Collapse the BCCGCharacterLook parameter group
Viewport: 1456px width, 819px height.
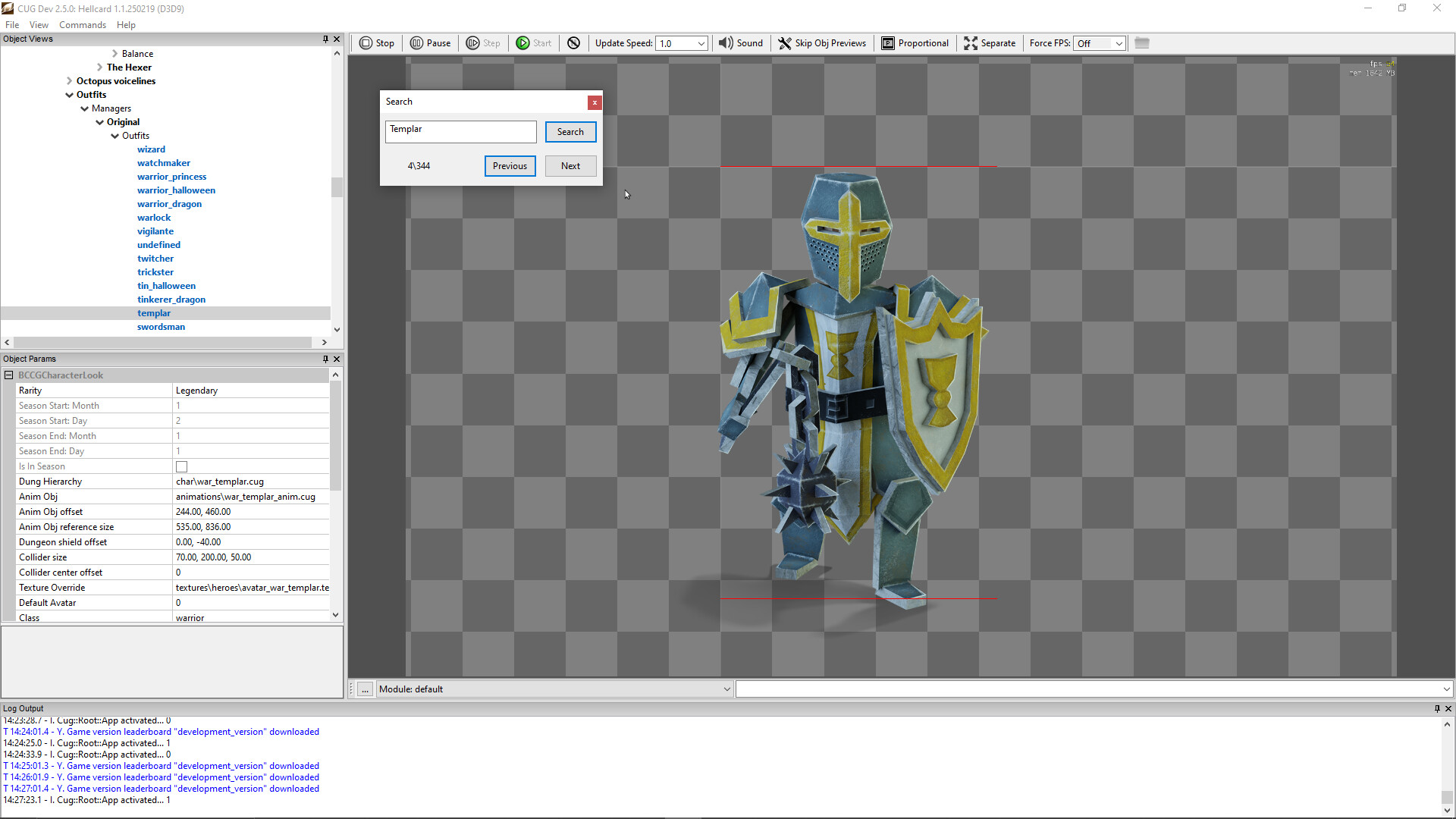pyautogui.click(x=8, y=375)
